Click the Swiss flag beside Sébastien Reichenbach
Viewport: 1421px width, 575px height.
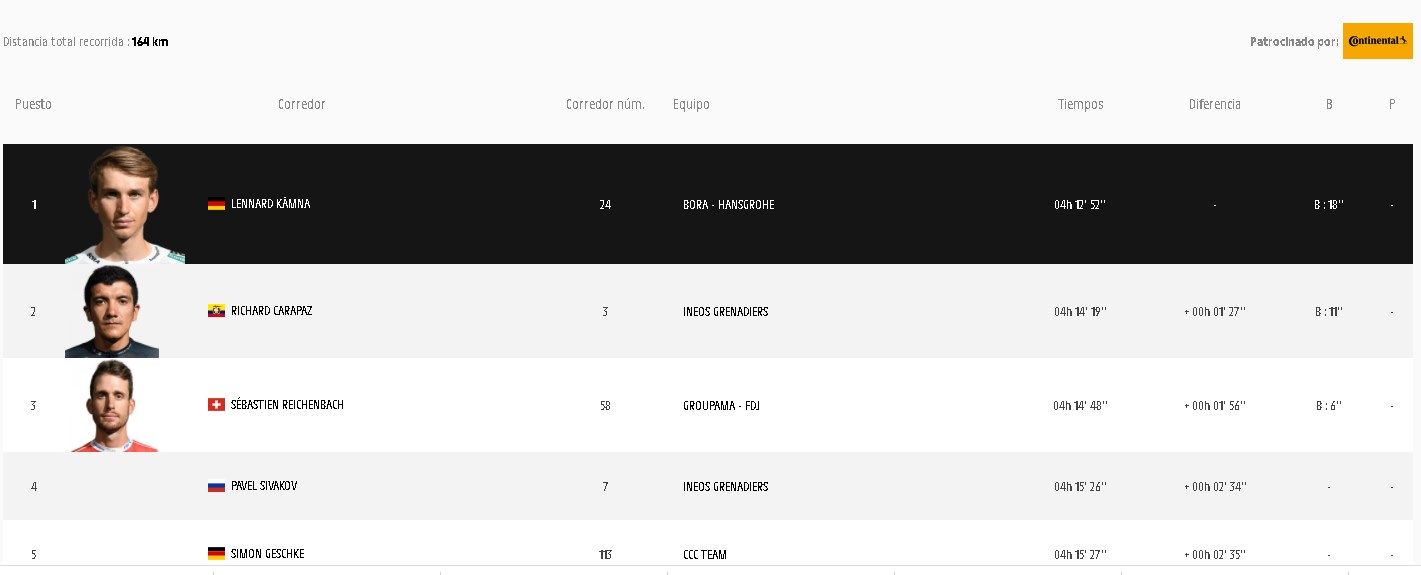tap(216, 405)
